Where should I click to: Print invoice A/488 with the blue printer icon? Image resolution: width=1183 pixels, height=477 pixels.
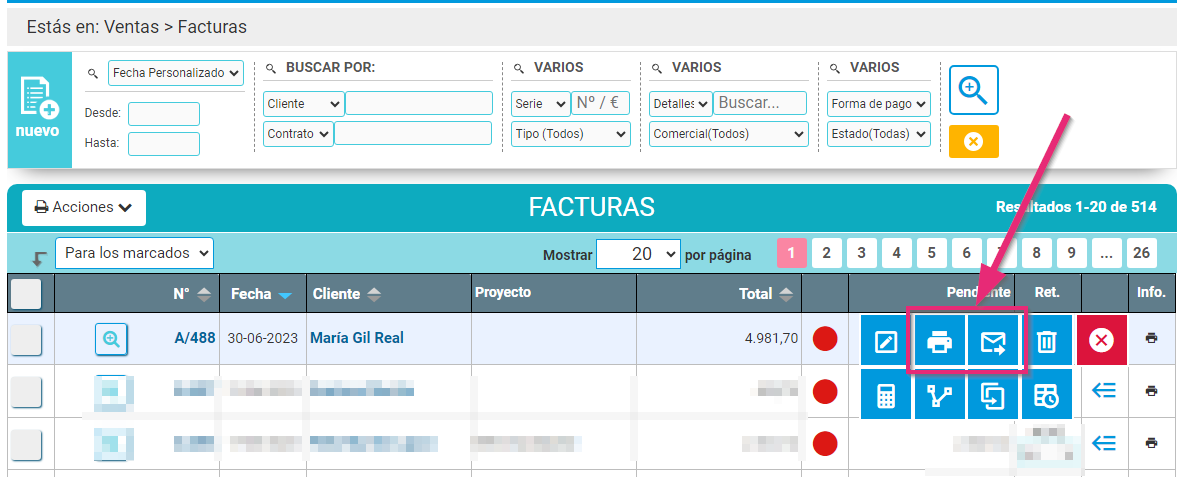coord(939,342)
